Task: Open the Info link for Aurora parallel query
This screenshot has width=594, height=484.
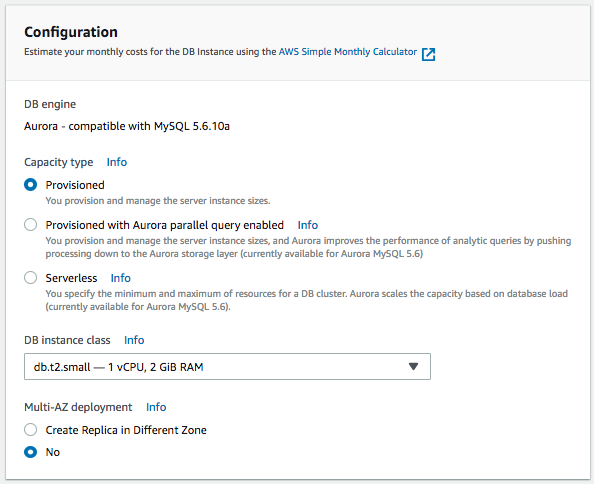Action: click(x=308, y=225)
